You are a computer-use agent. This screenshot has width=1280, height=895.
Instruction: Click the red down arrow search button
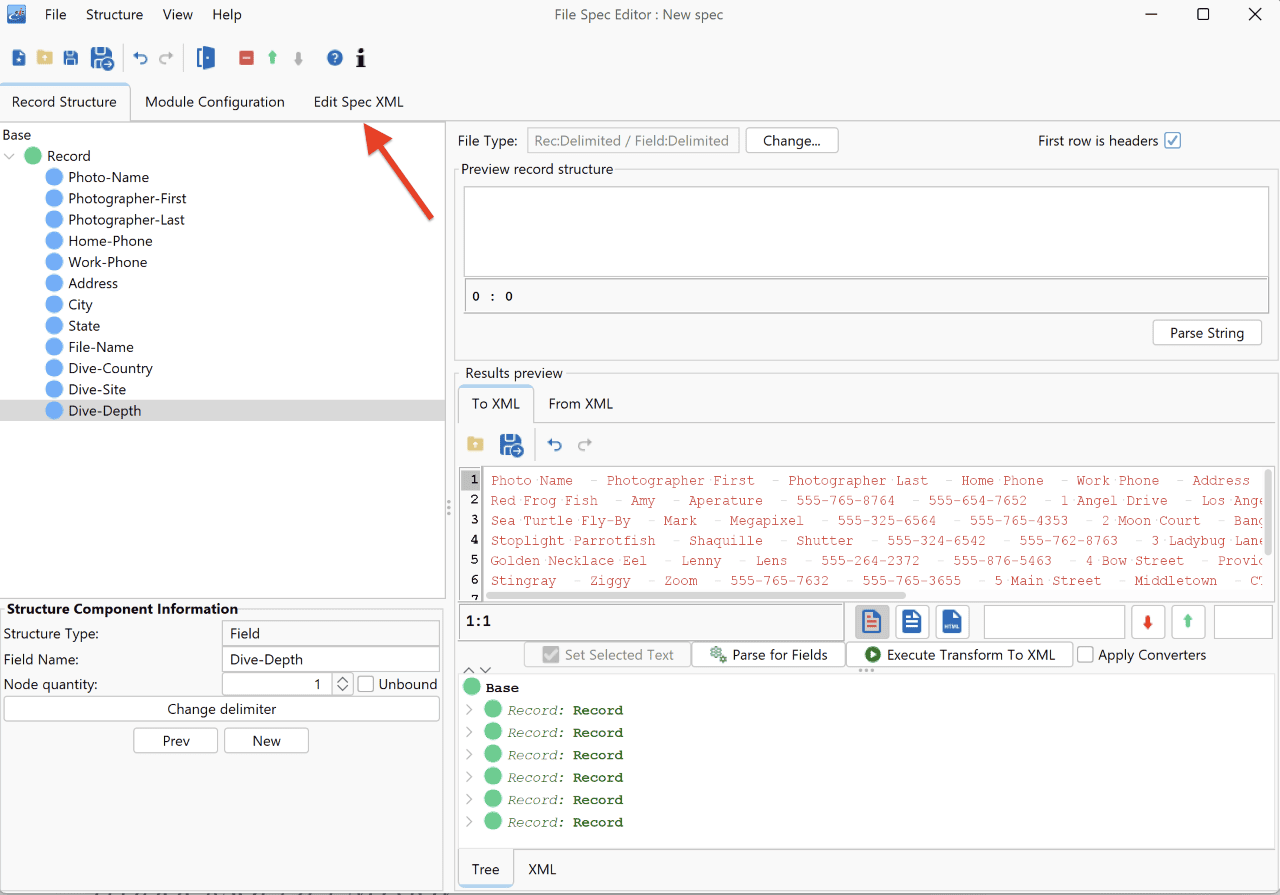pos(1148,622)
